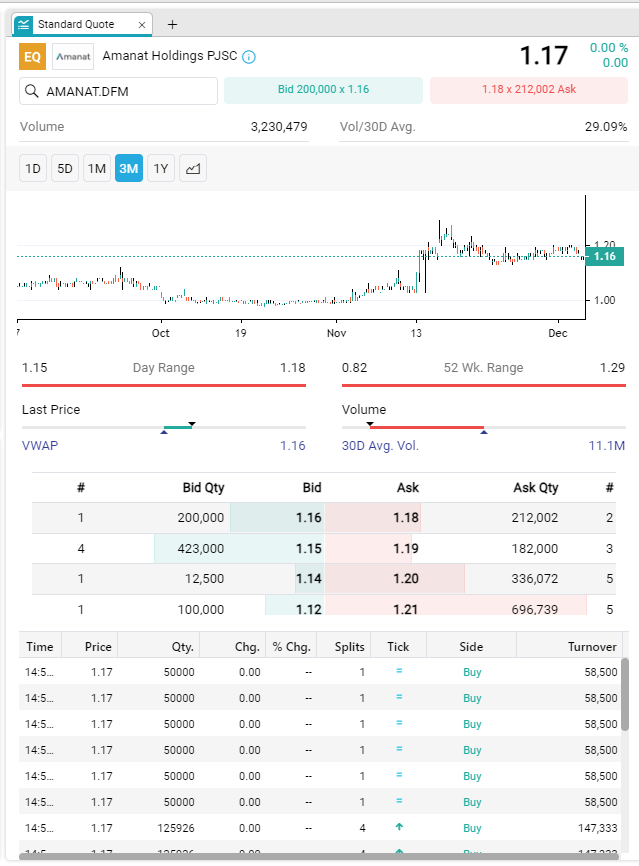This screenshot has width=639, height=866.
Task: Toggle the 1M chart period
Action: tap(97, 169)
